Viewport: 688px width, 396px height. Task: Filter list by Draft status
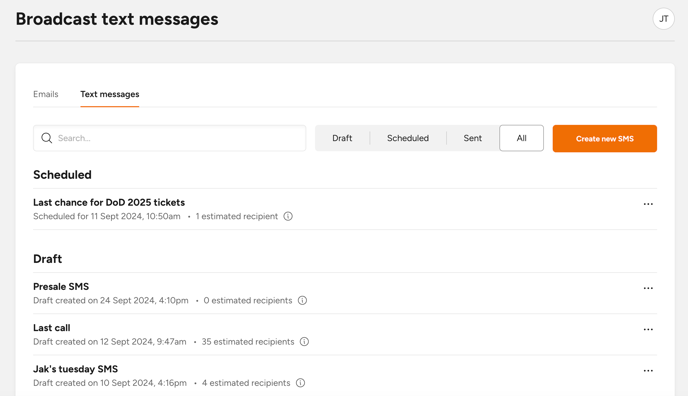point(342,138)
